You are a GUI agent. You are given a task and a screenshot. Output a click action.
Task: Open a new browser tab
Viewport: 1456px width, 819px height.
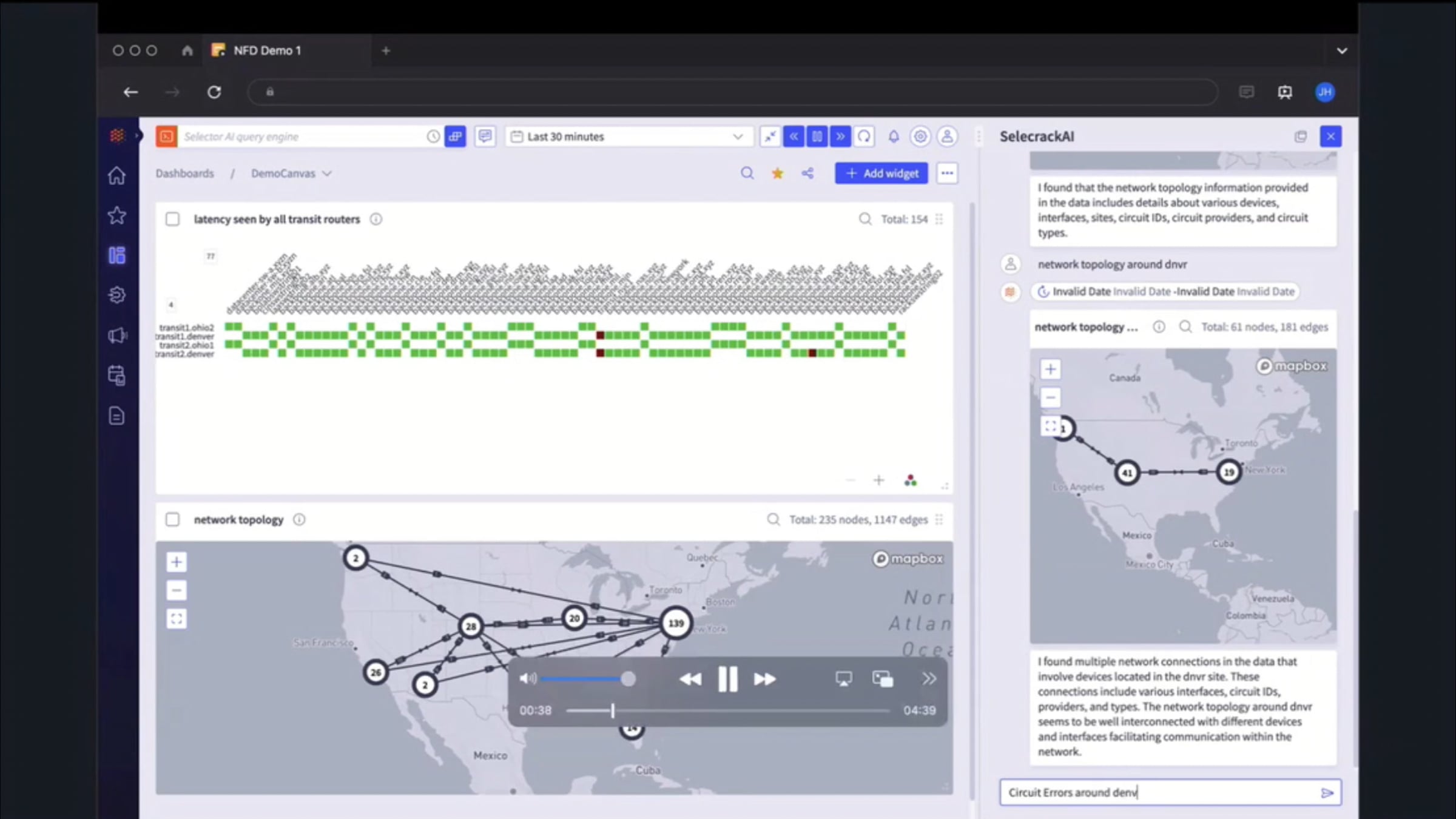pyautogui.click(x=386, y=51)
